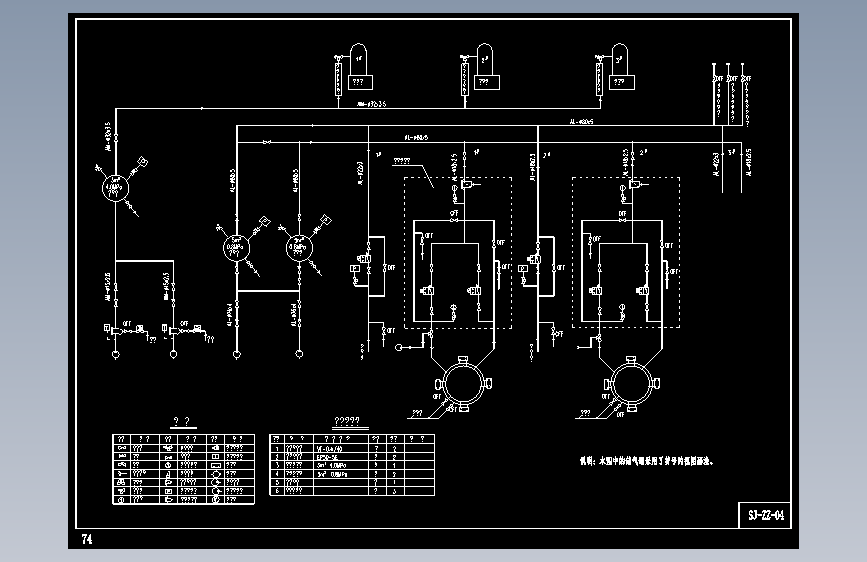867x562 pixels.
Task: Click the ??? box beneath compressor 1#
Action: click(360, 82)
